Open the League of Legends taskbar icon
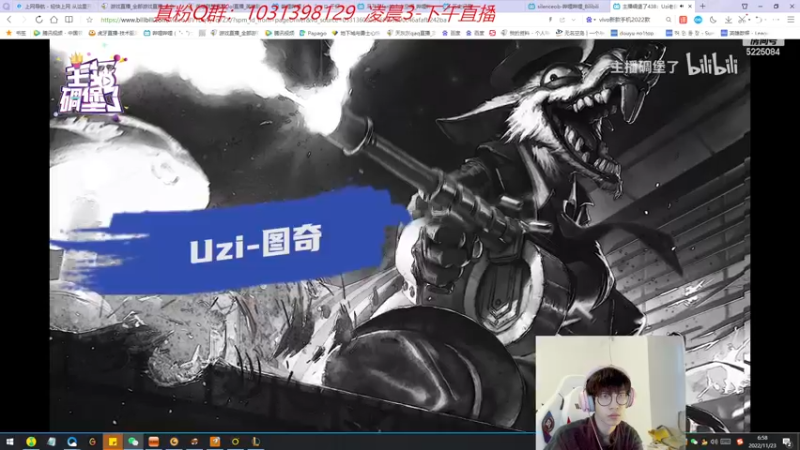Image resolution: width=800 pixels, height=450 pixels. [256, 441]
